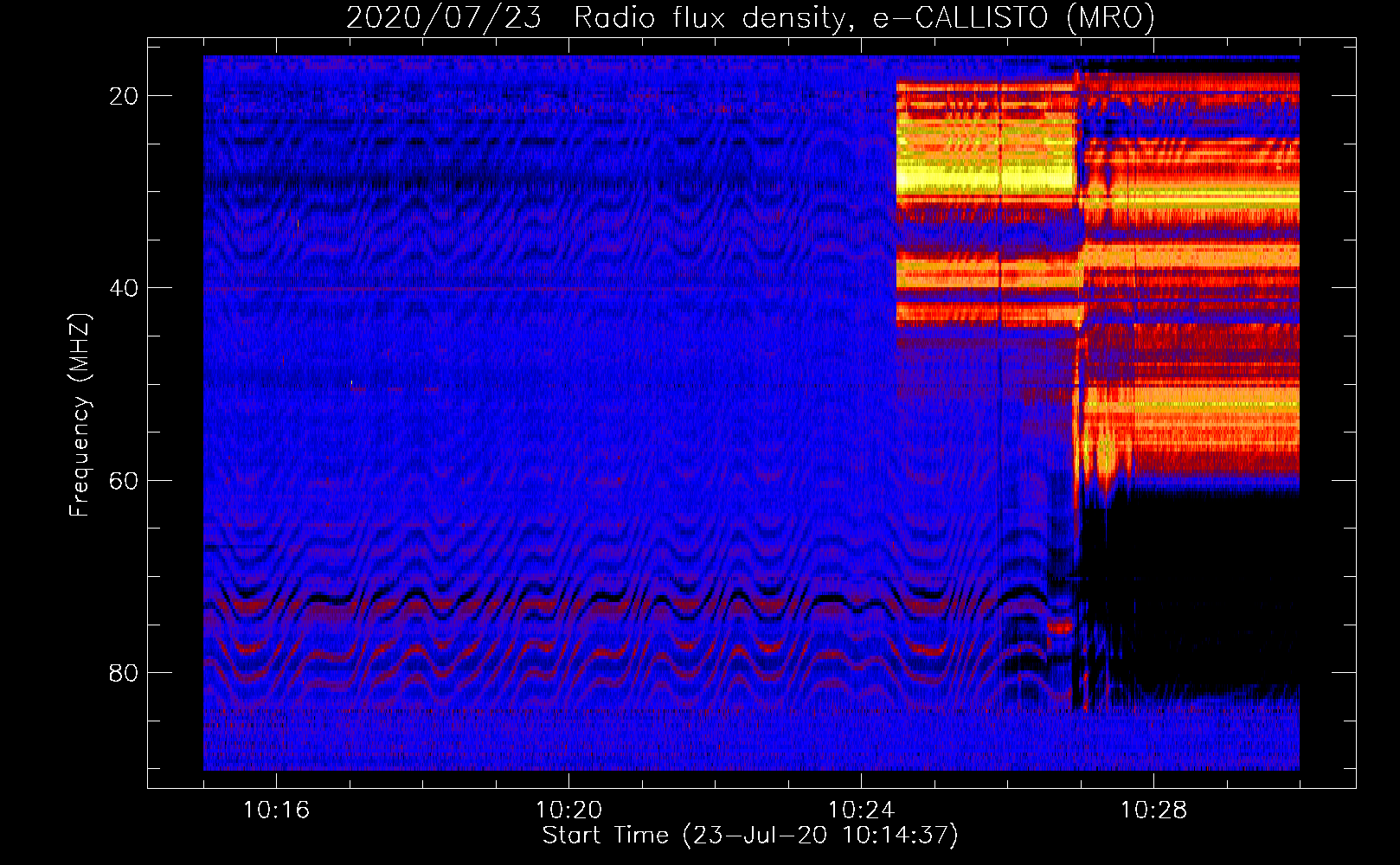1400x865 pixels.
Task: Click the '60' frequency tick label
Action: point(124,480)
